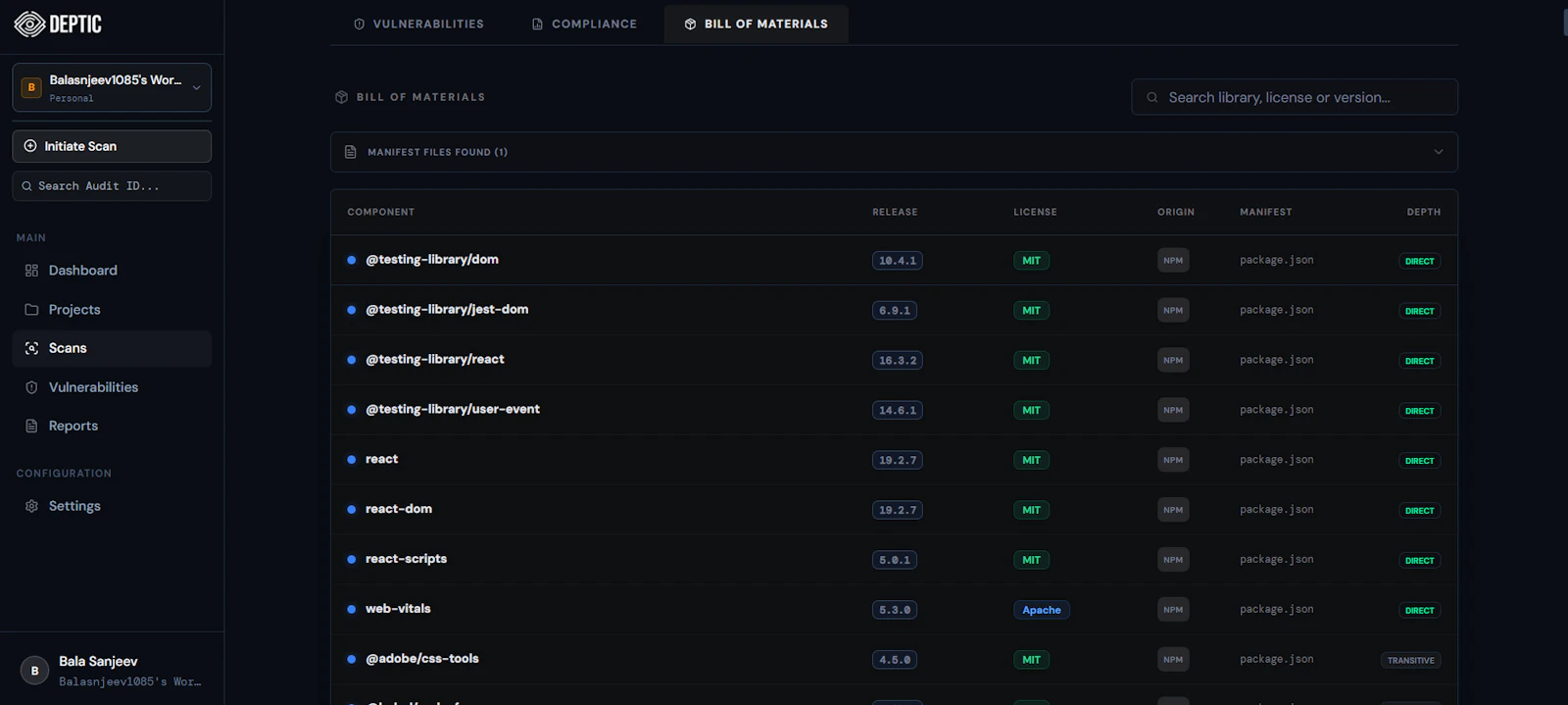Click the plus icon on Initiate Scan

pos(30,146)
